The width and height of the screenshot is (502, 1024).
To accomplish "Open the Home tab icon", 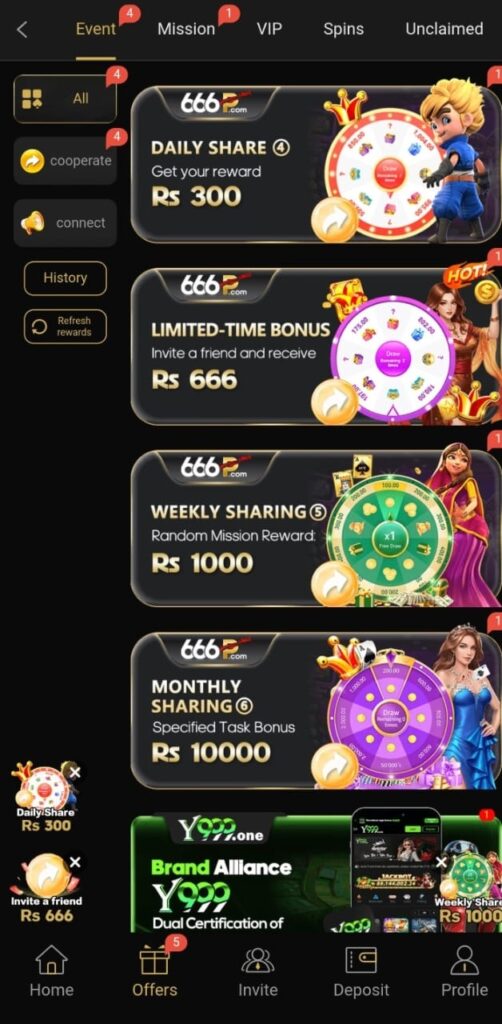I will pos(51,961).
